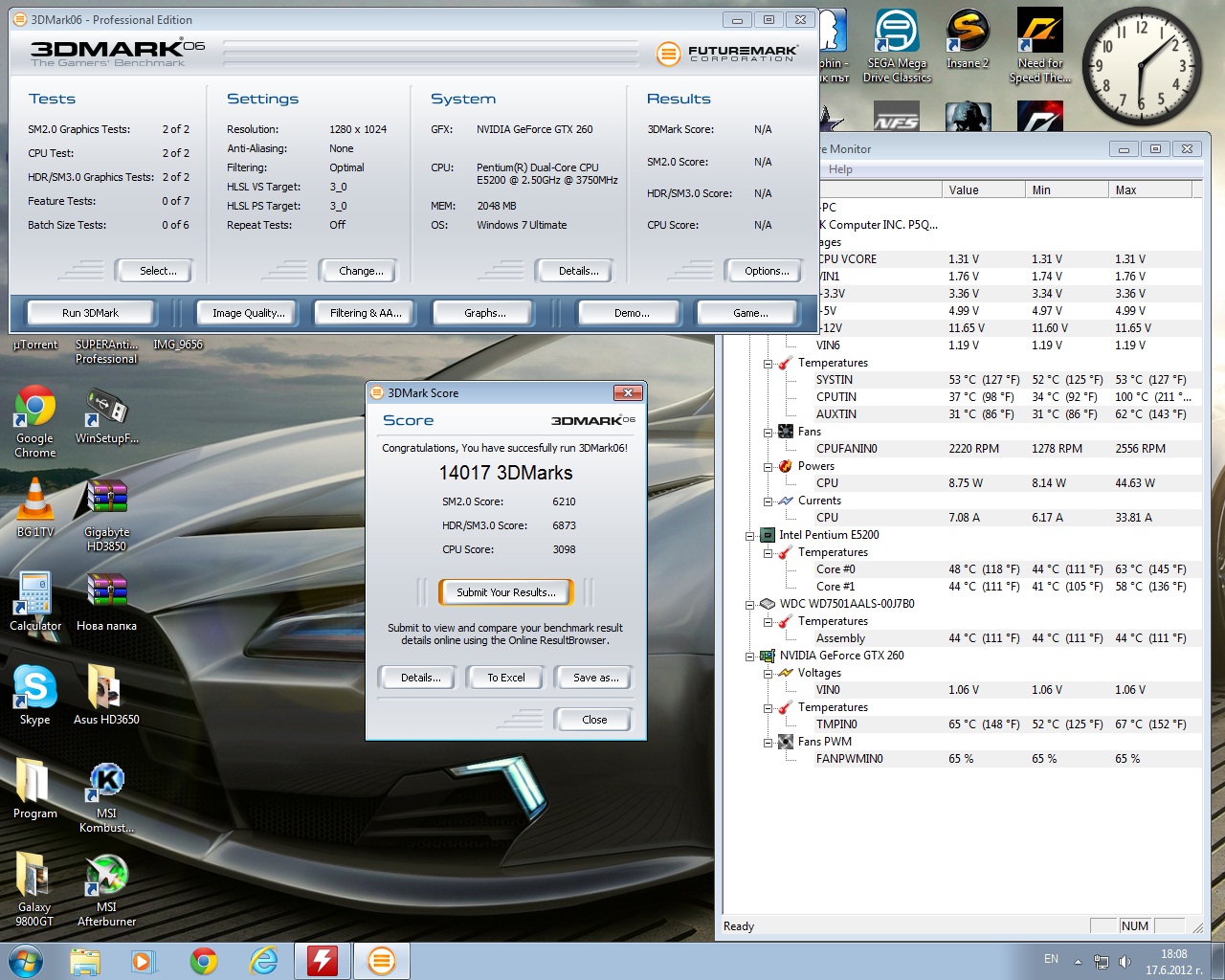
Task: Export results with To Excel button
Action: point(506,678)
